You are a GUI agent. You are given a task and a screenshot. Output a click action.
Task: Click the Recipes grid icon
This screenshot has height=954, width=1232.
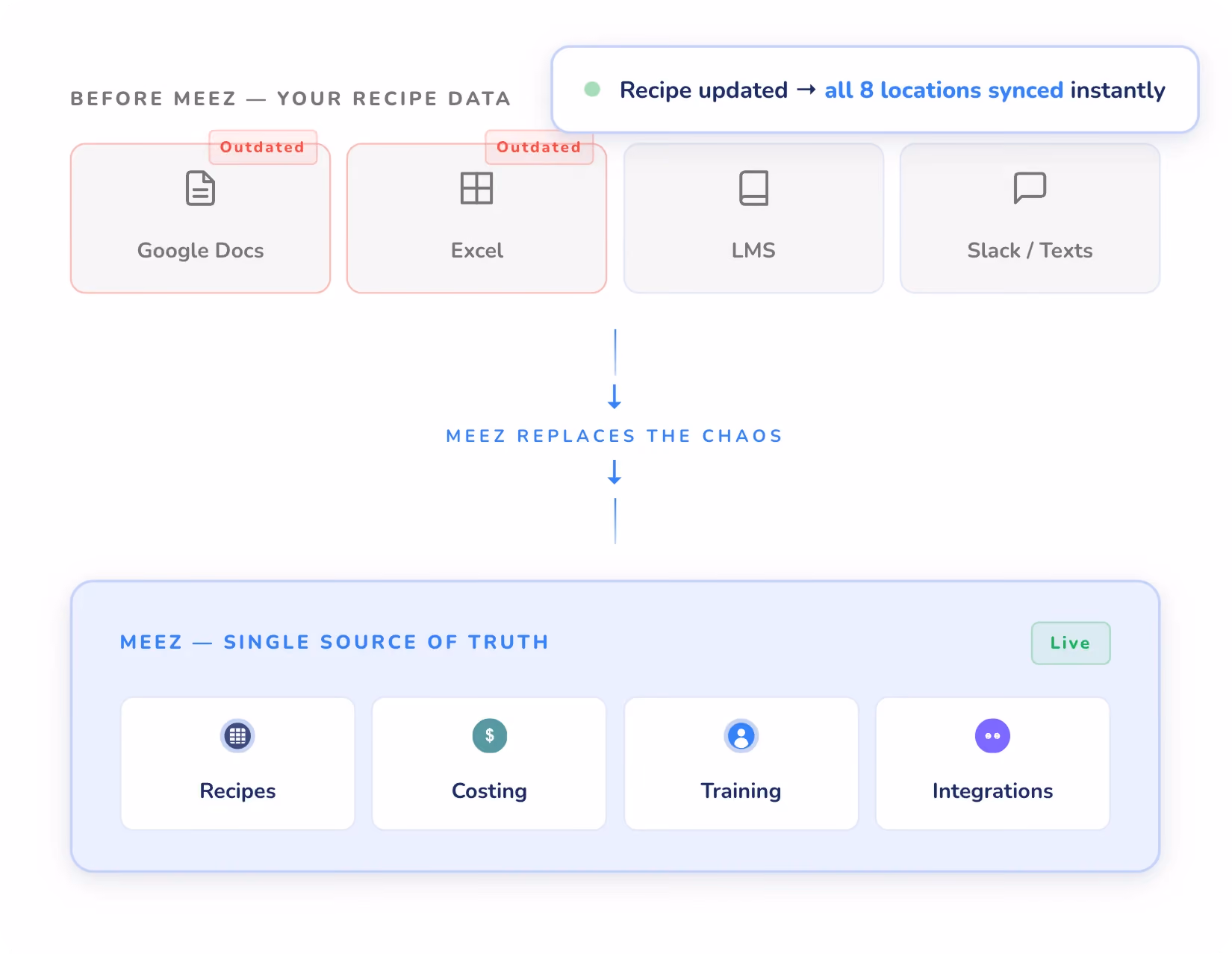(x=237, y=736)
